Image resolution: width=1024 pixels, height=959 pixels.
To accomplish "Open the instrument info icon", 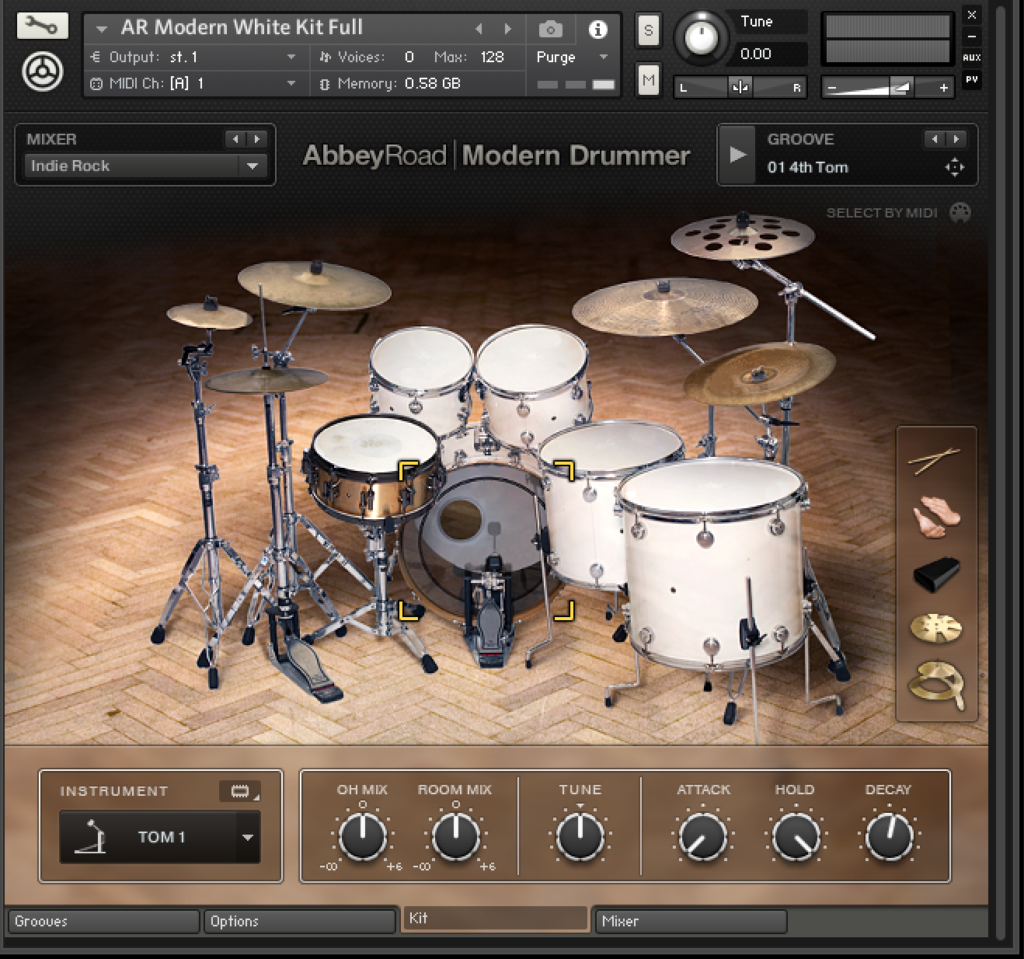I will pos(597,29).
